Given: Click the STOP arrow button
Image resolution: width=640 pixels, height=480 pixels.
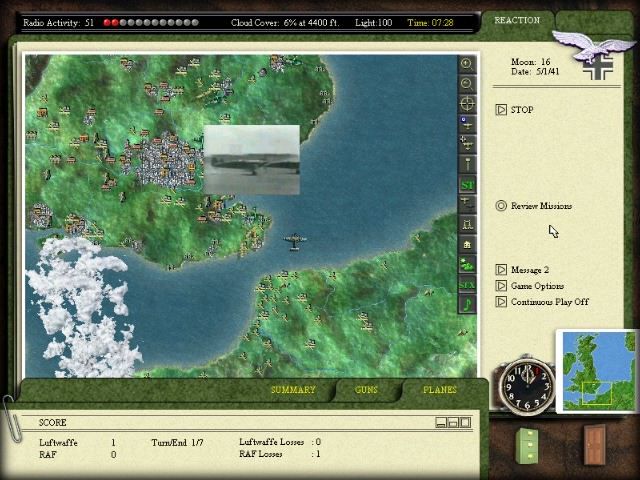Looking at the screenshot, I should click(x=501, y=110).
